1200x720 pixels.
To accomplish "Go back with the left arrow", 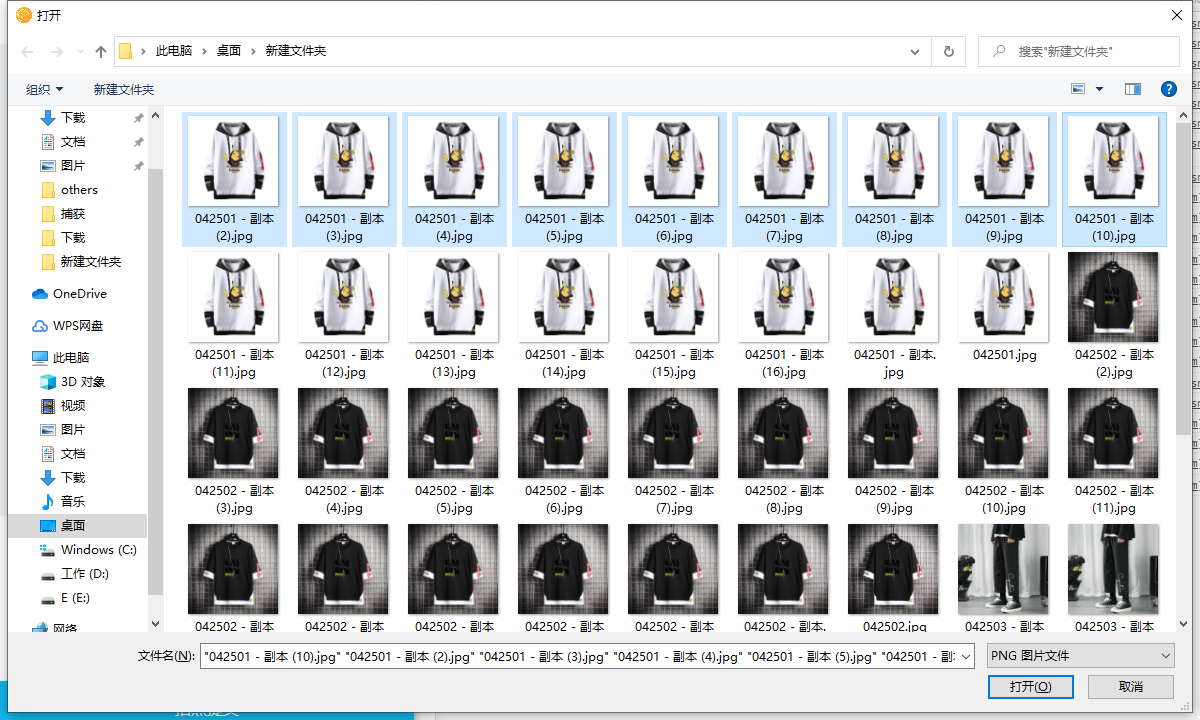I will click(x=27, y=51).
